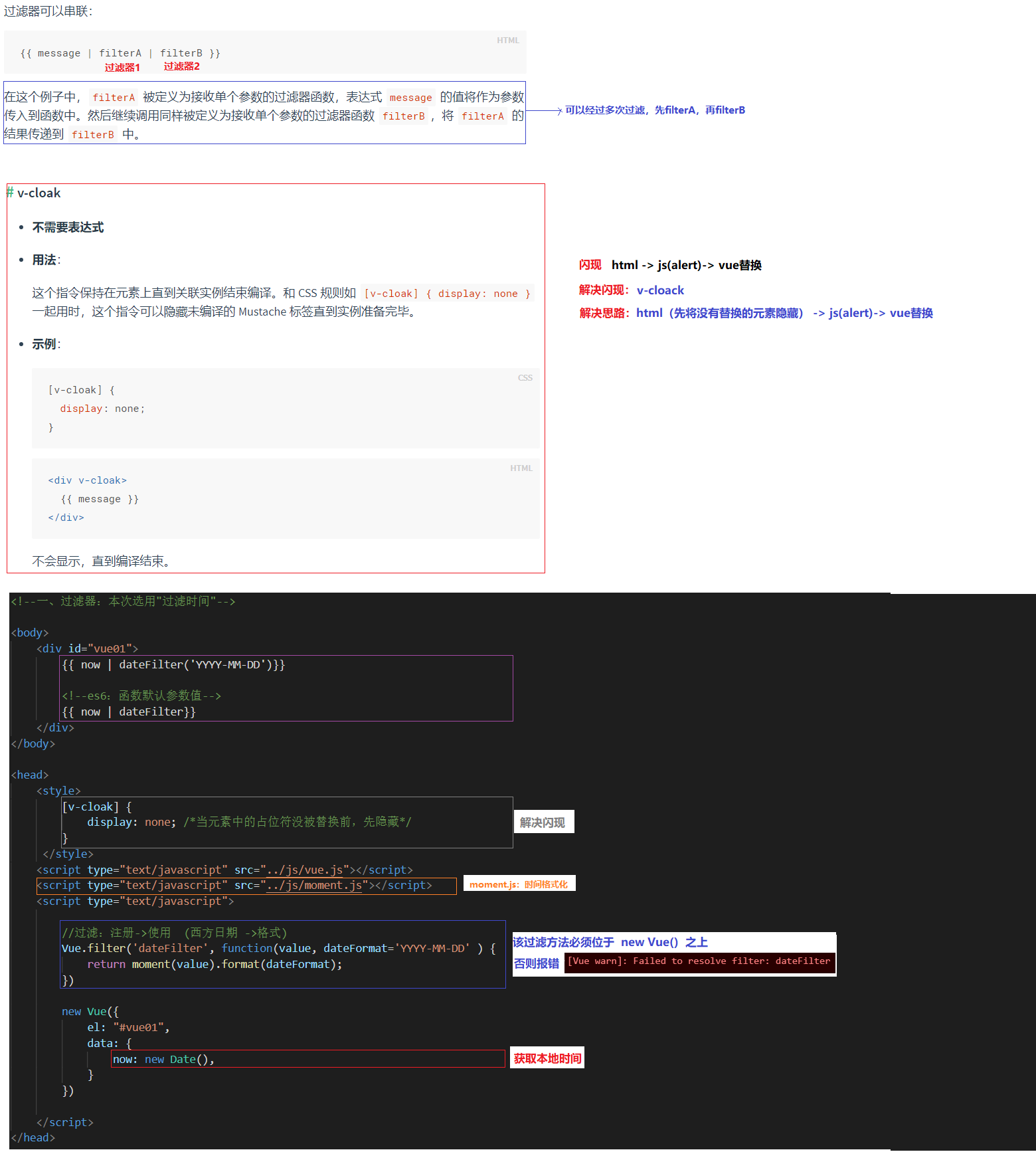
Task: Click HTML label on div v-cloak code block
Action: [521, 468]
